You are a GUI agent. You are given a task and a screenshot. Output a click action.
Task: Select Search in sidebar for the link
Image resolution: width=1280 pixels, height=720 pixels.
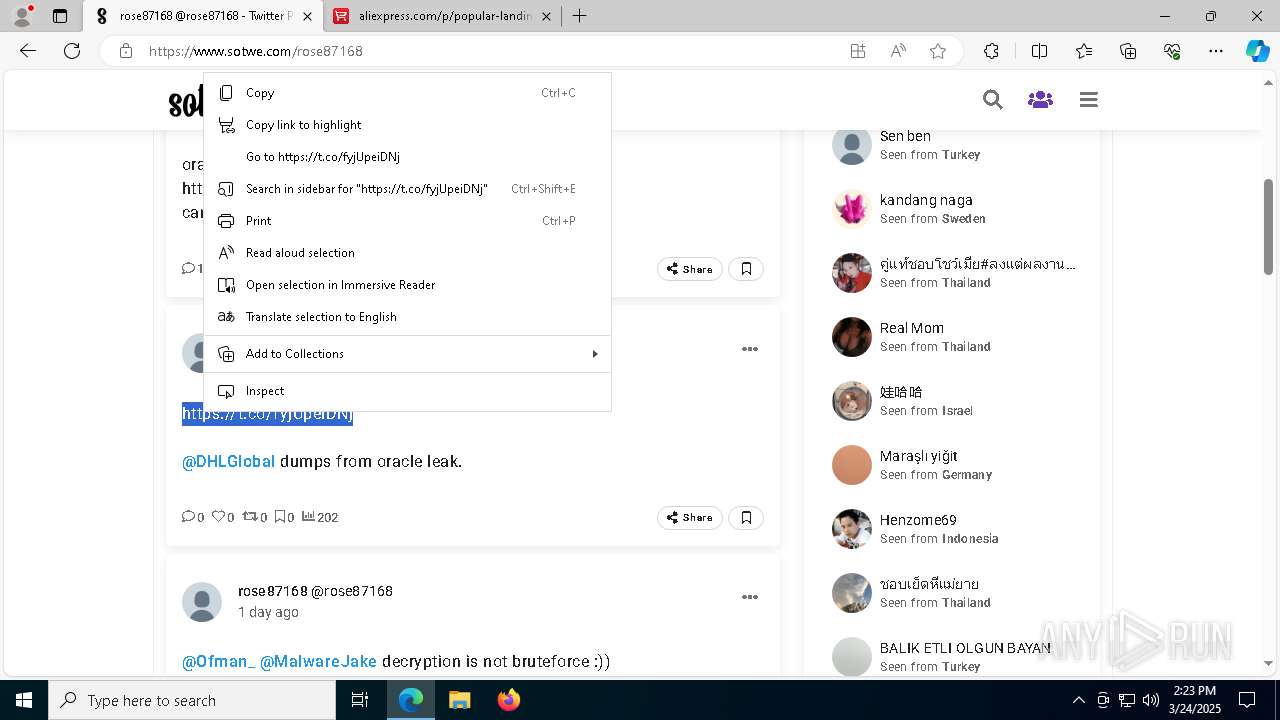coord(407,189)
